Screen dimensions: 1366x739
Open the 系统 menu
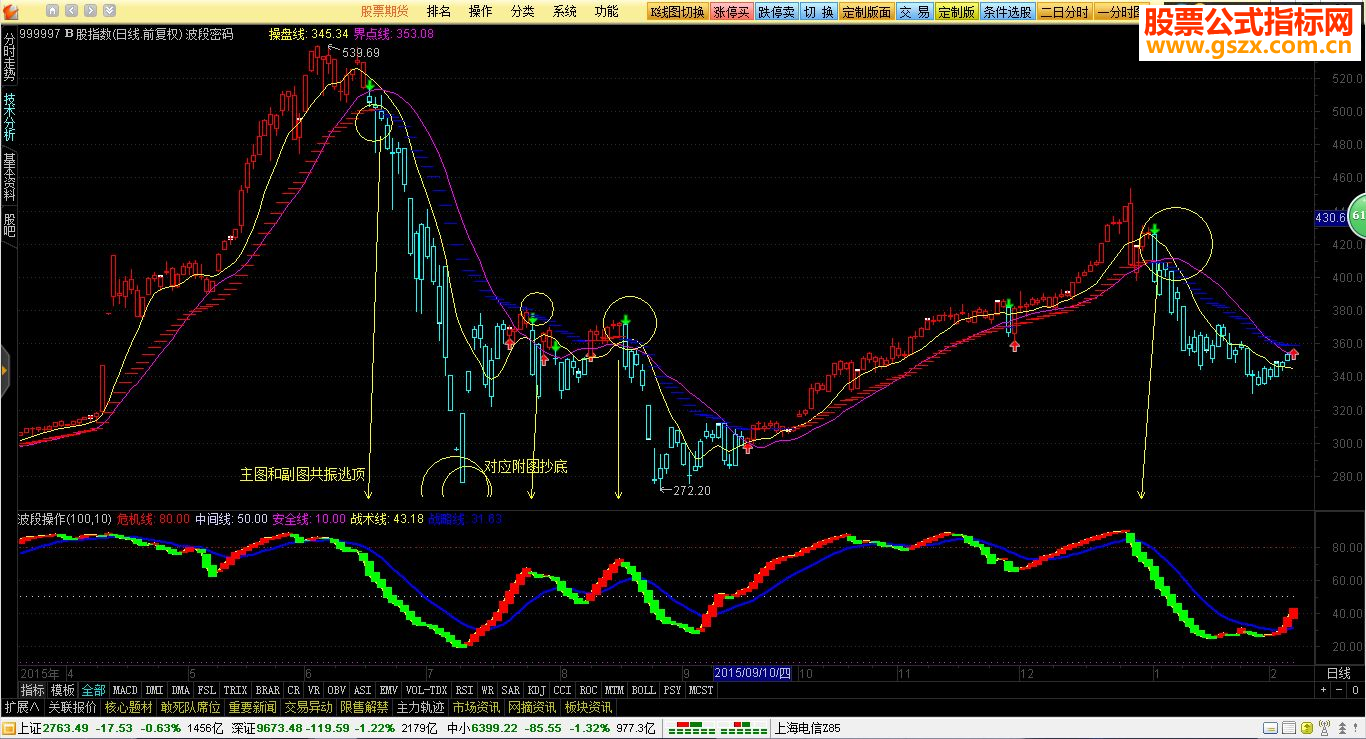(x=565, y=12)
